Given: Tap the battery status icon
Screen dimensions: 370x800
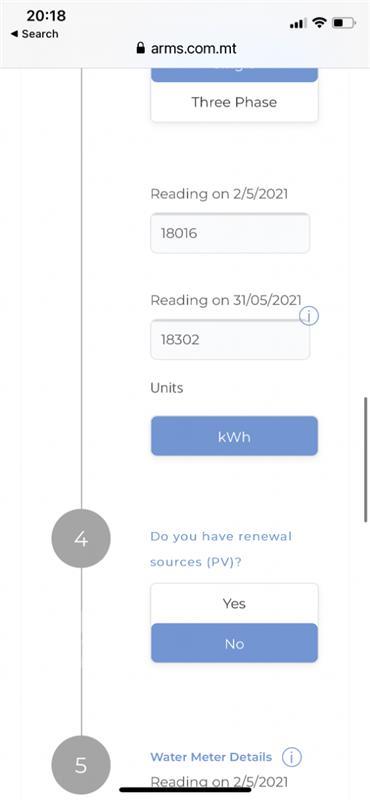Looking at the screenshot, I should pyautogui.click(x=344, y=23).
